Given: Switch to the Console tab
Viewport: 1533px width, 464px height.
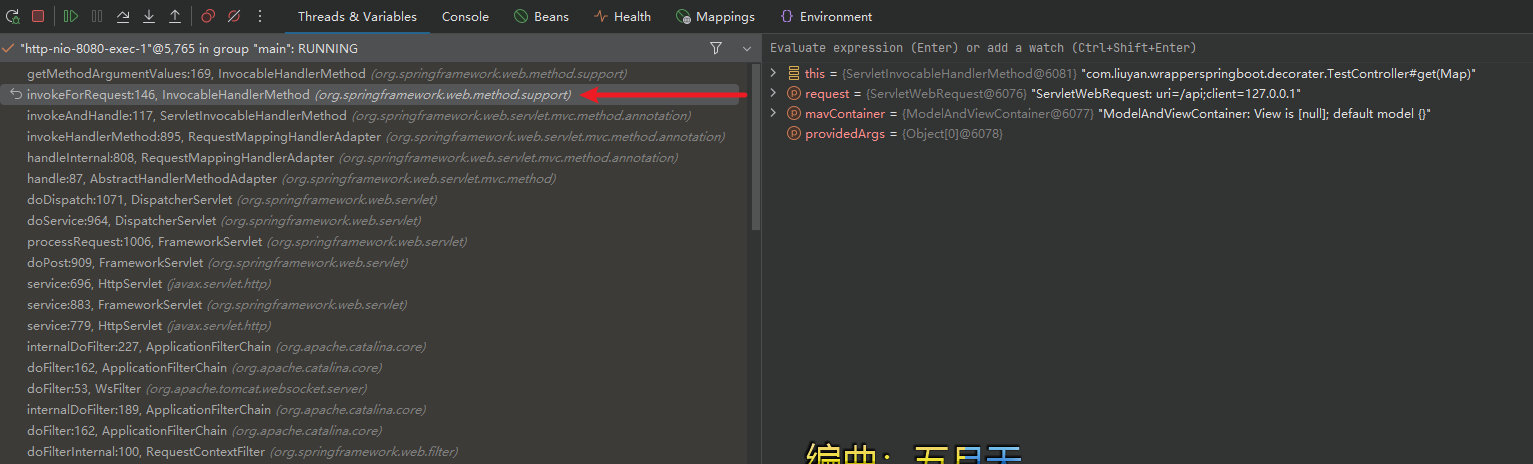Looking at the screenshot, I should tap(465, 16).
